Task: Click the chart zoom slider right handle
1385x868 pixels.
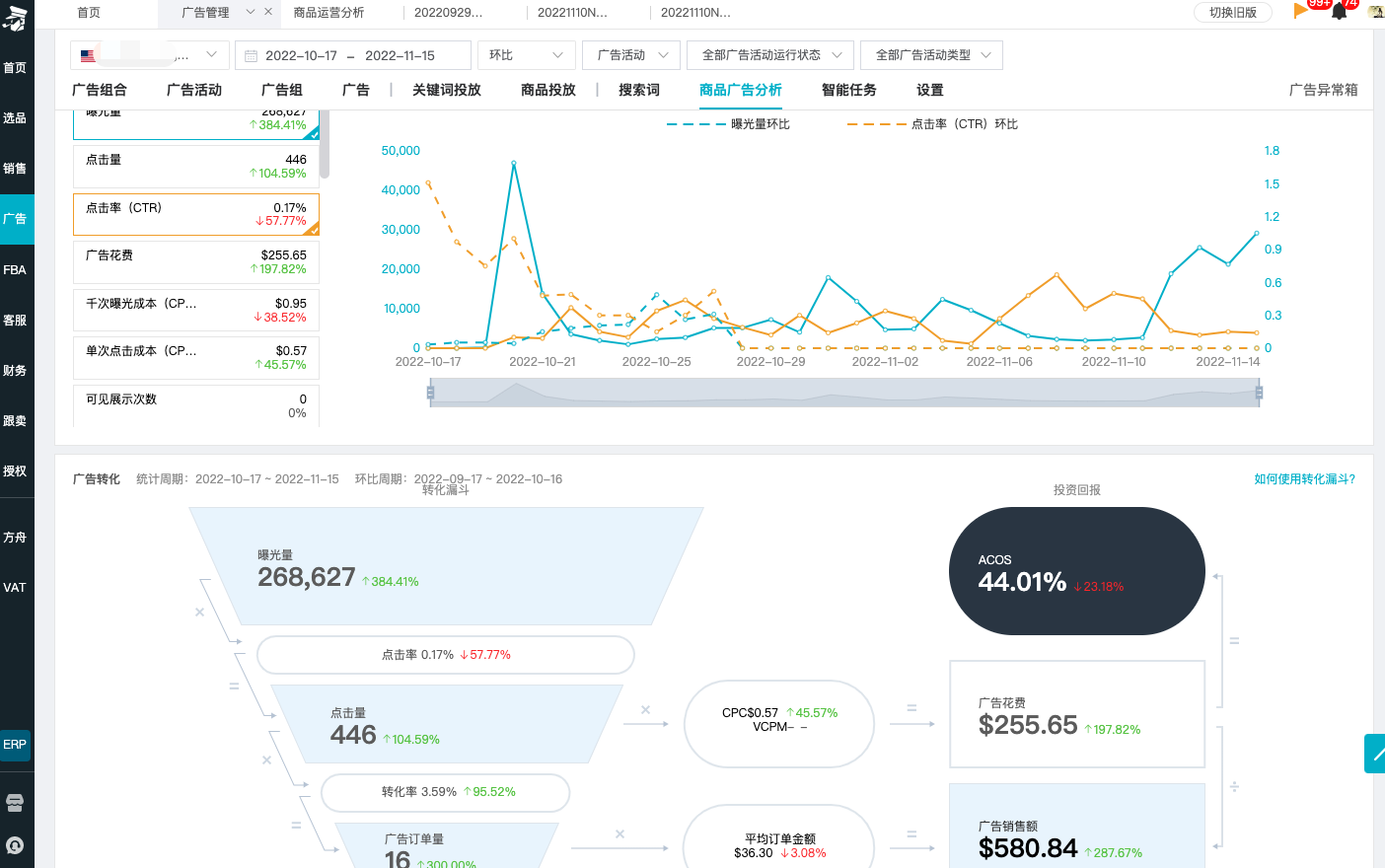Action: pyautogui.click(x=1259, y=393)
